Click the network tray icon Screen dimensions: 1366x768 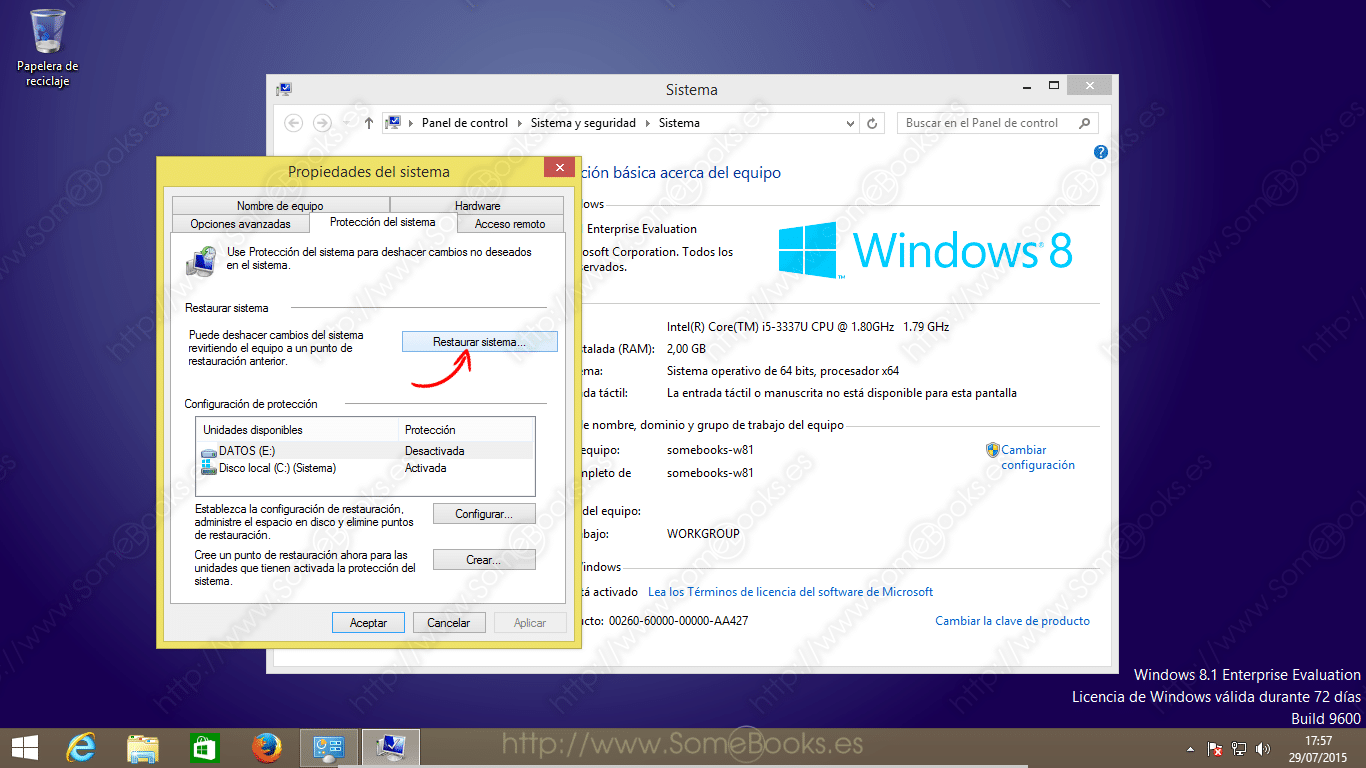pos(1239,749)
